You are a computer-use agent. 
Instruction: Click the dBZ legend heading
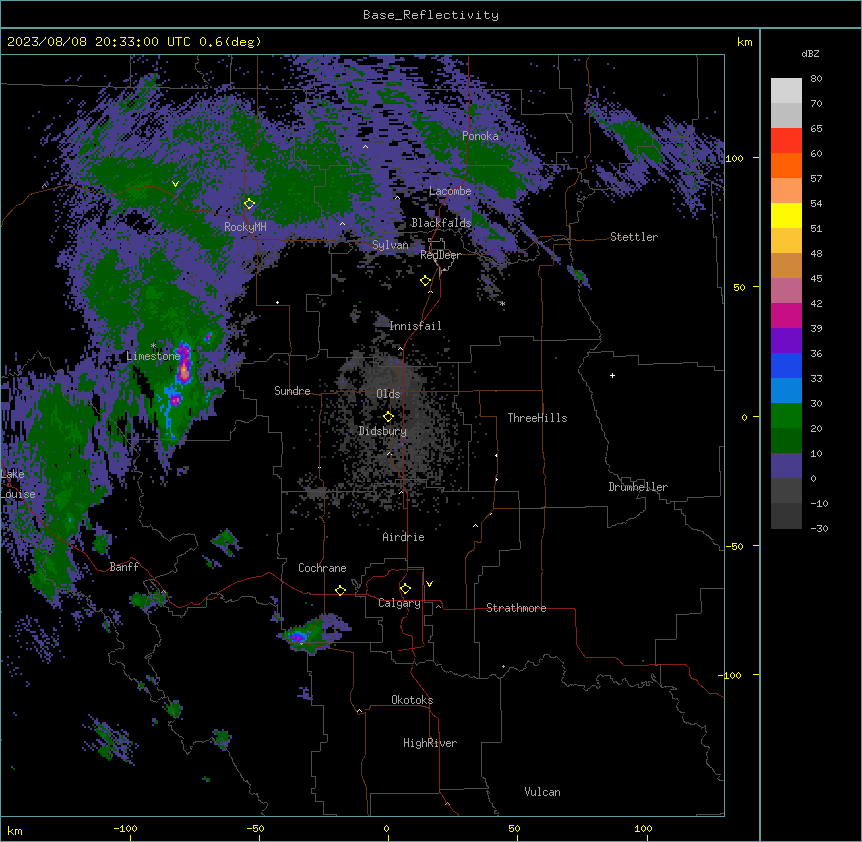click(810, 53)
